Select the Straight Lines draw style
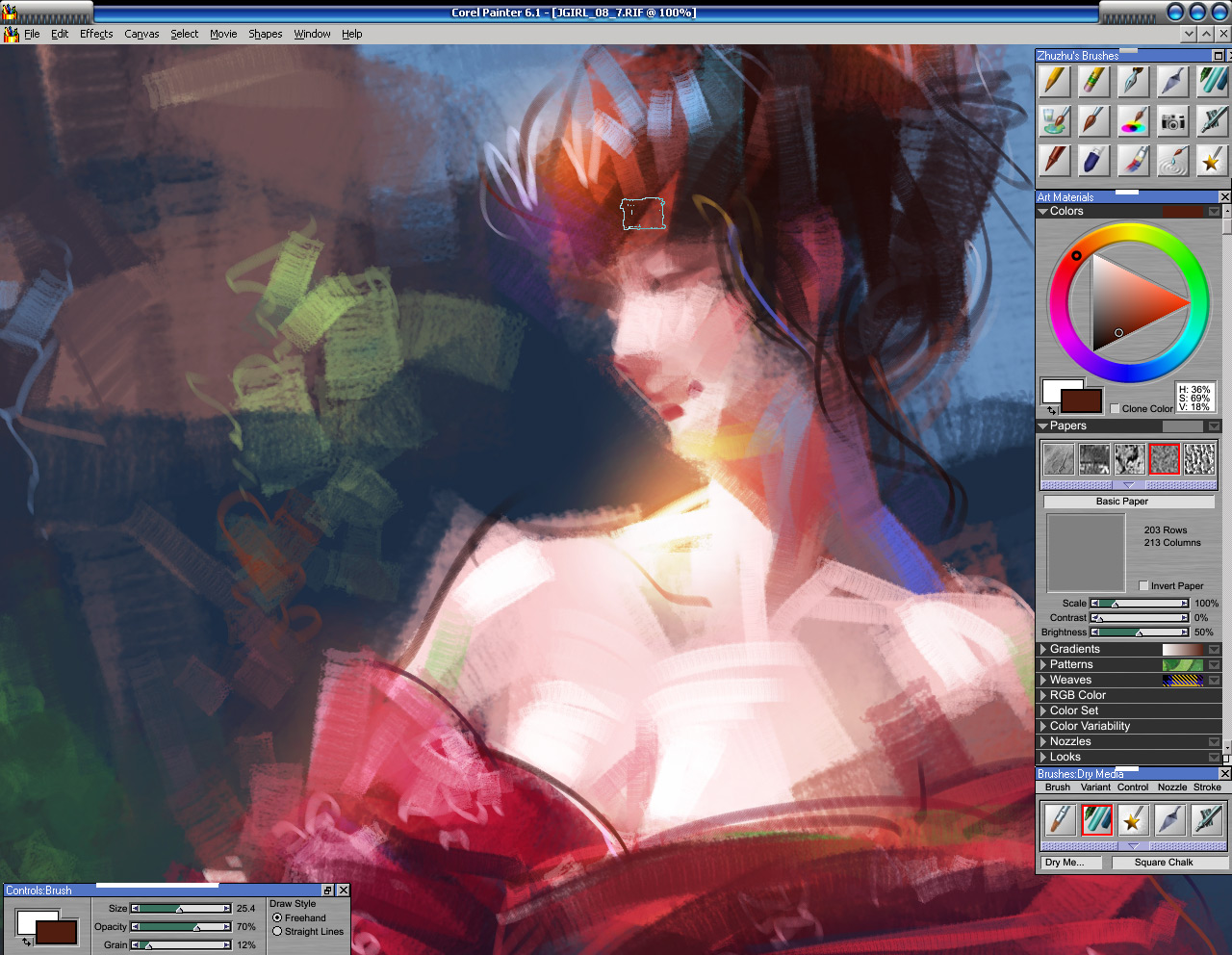The width and height of the screenshot is (1232, 955). click(x=277, y=932)
